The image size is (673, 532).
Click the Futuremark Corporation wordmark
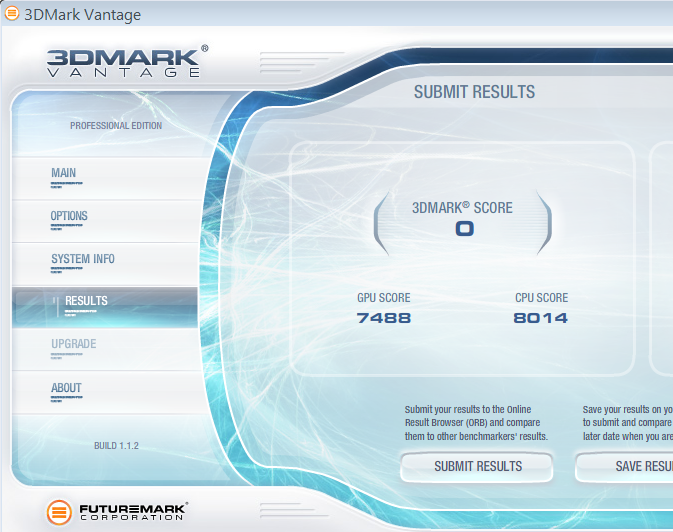(133, 512)
